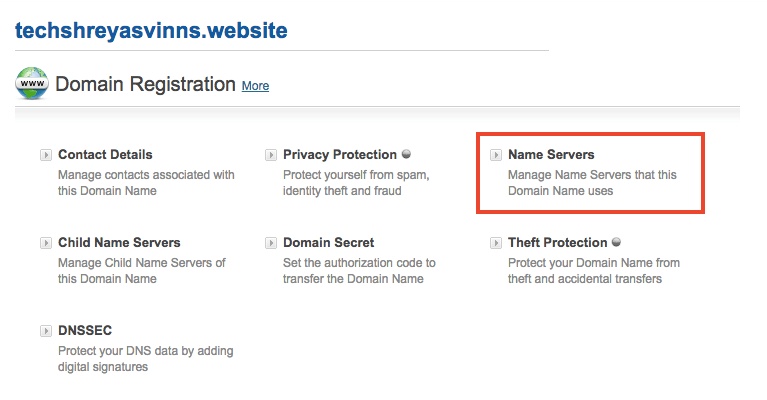
Task: Click the Theft Protection grey status dot
Action: point(616,242)
